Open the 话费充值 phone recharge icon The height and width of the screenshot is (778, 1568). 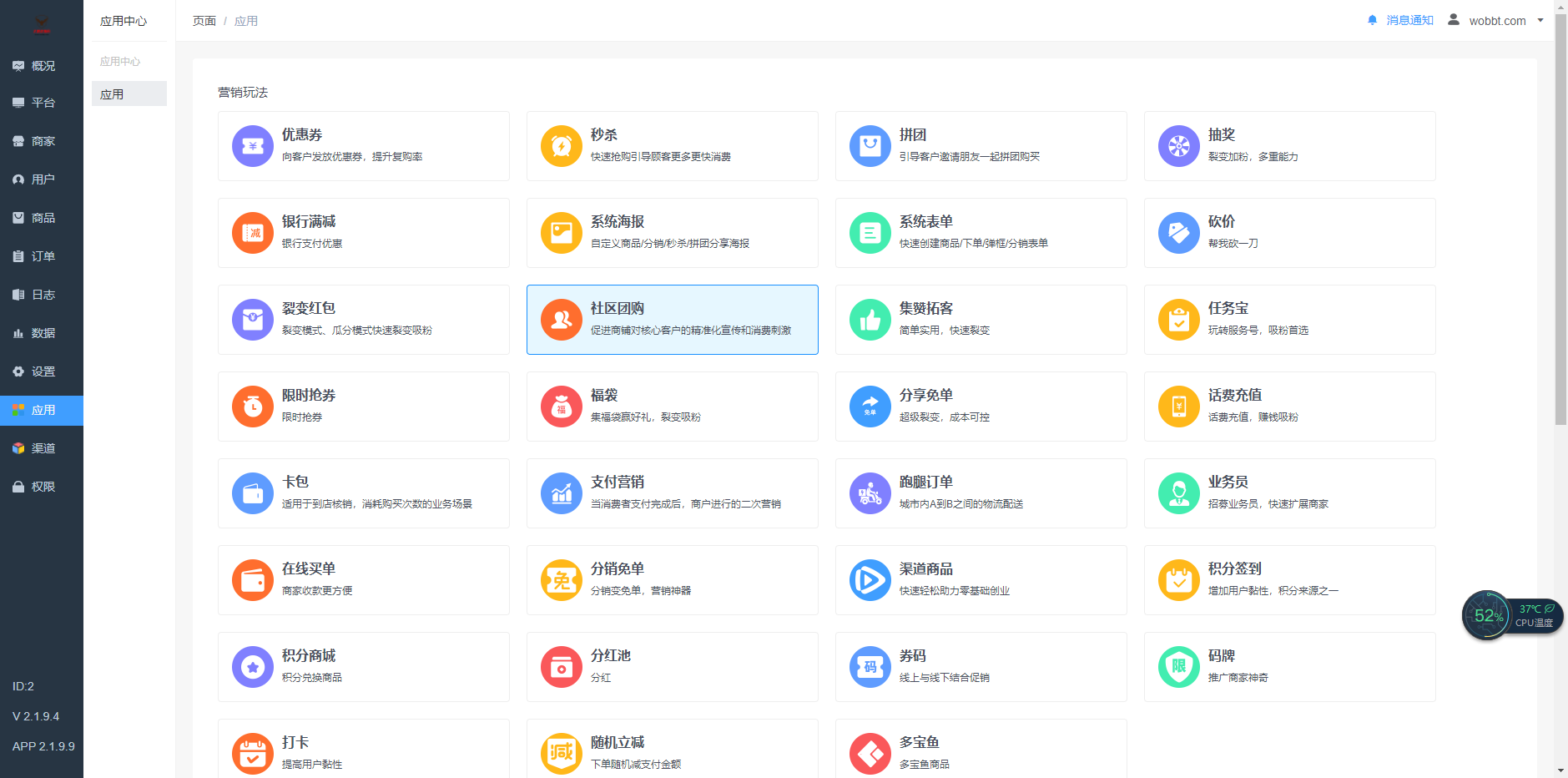point(1178,407)
